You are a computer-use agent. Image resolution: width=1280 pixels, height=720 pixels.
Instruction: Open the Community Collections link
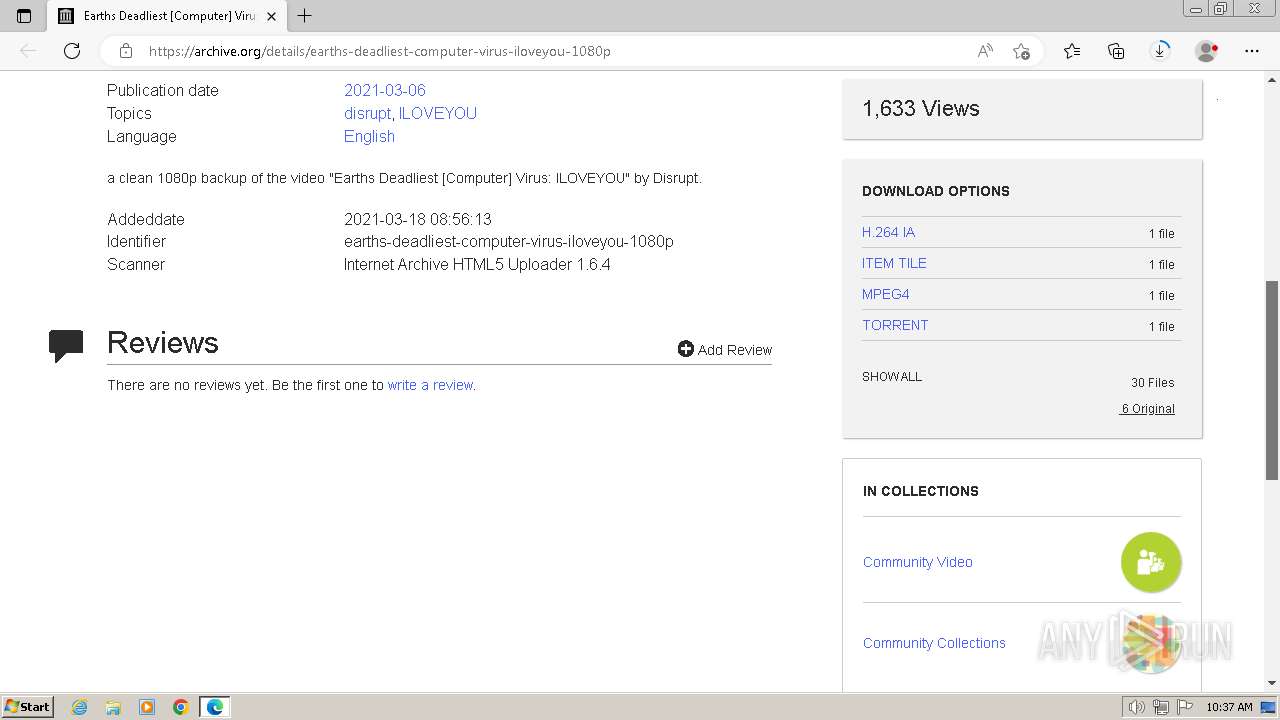(x=934, y=643)
